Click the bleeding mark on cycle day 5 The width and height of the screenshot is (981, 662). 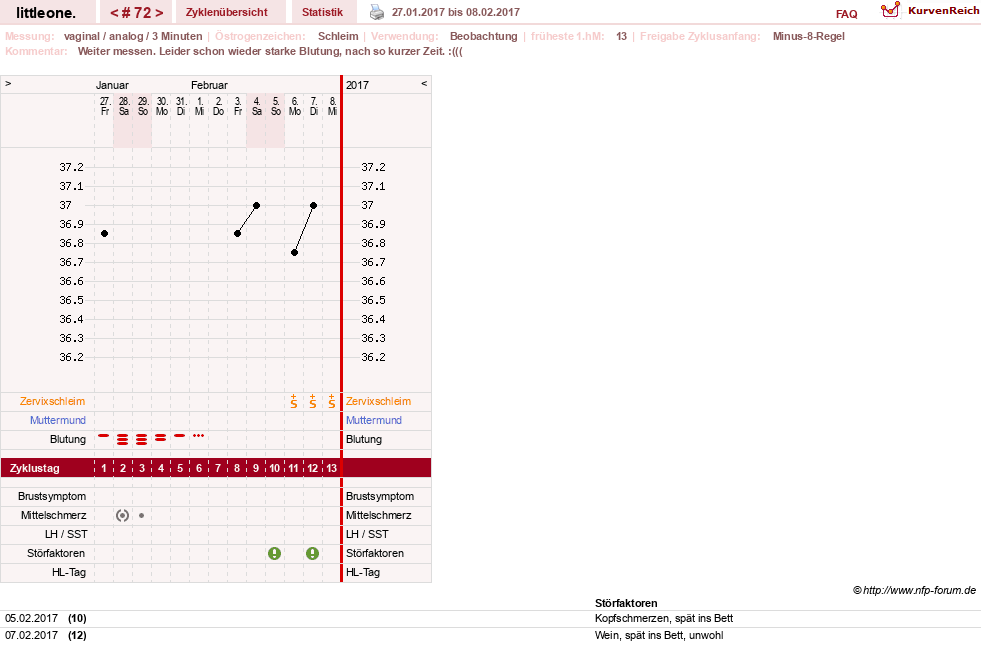[x=180, y=435]
